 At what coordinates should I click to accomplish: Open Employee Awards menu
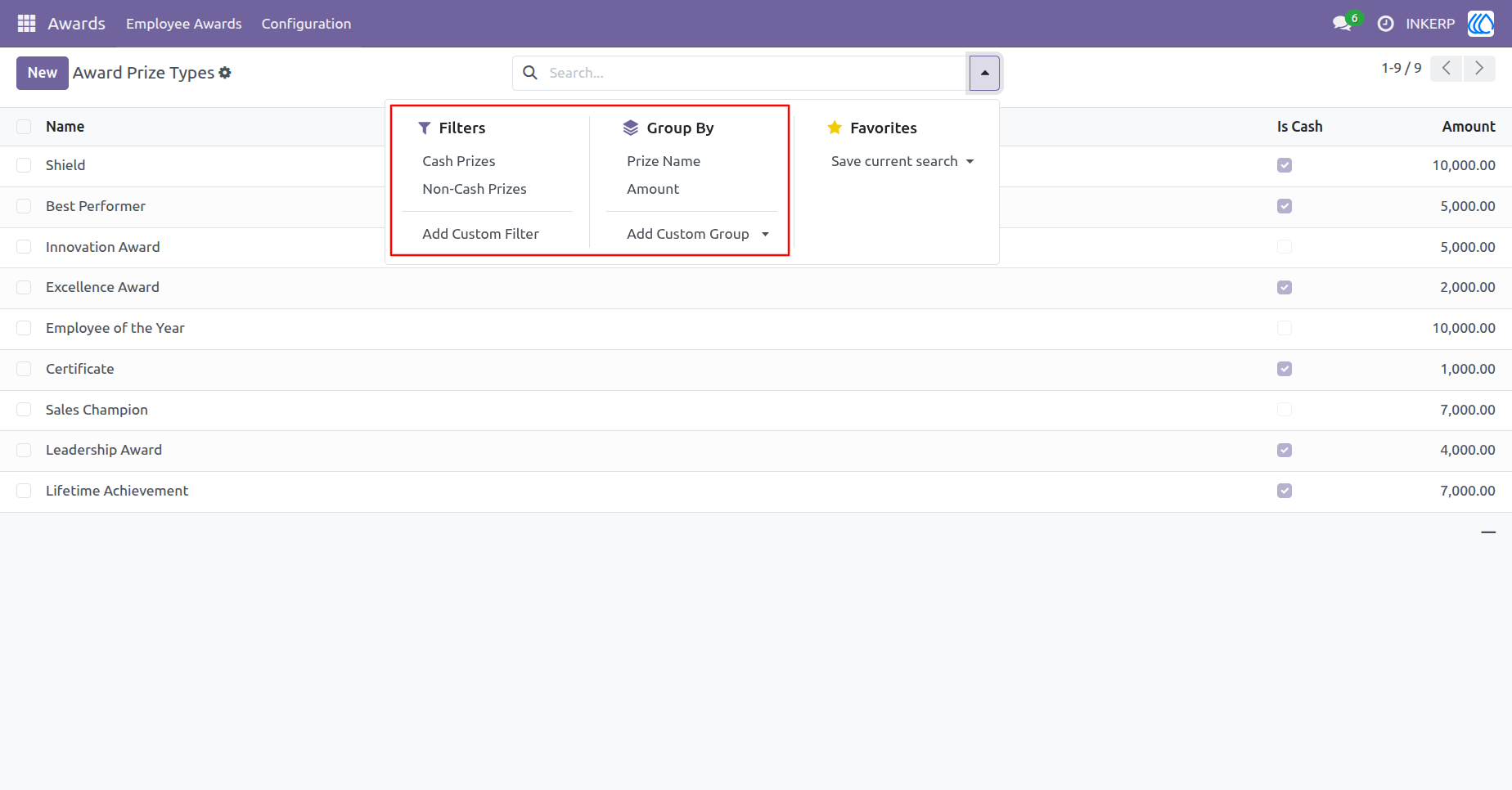pyautogui.click(x=183, y=24)
